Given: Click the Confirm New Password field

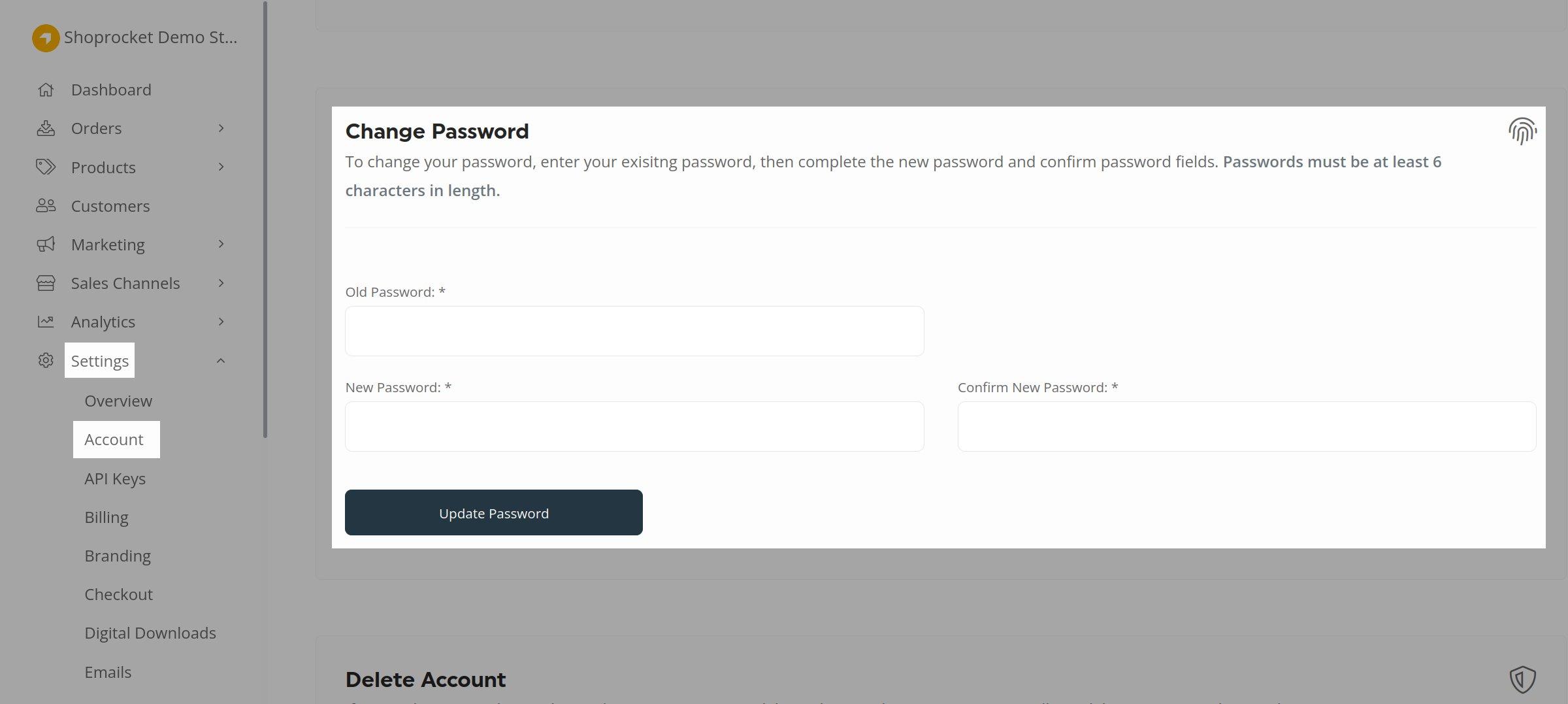Looking at the screenshot, I should [1247, 426].
